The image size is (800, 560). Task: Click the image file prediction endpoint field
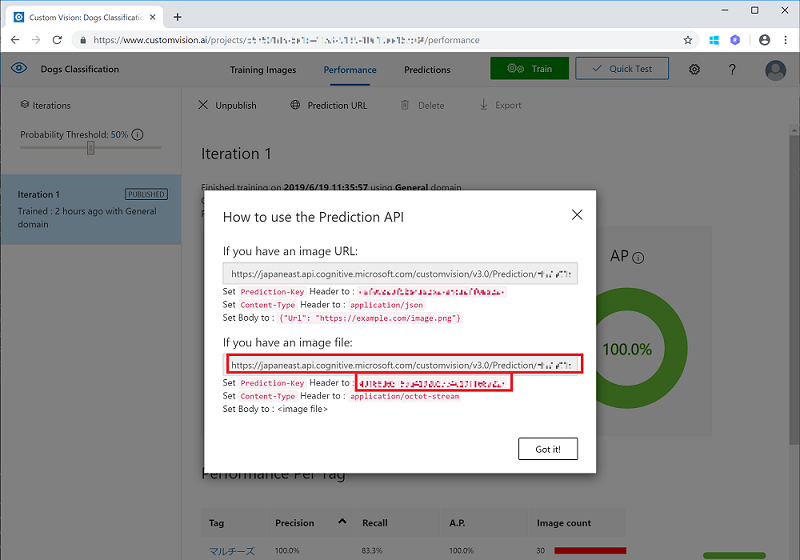400,365
